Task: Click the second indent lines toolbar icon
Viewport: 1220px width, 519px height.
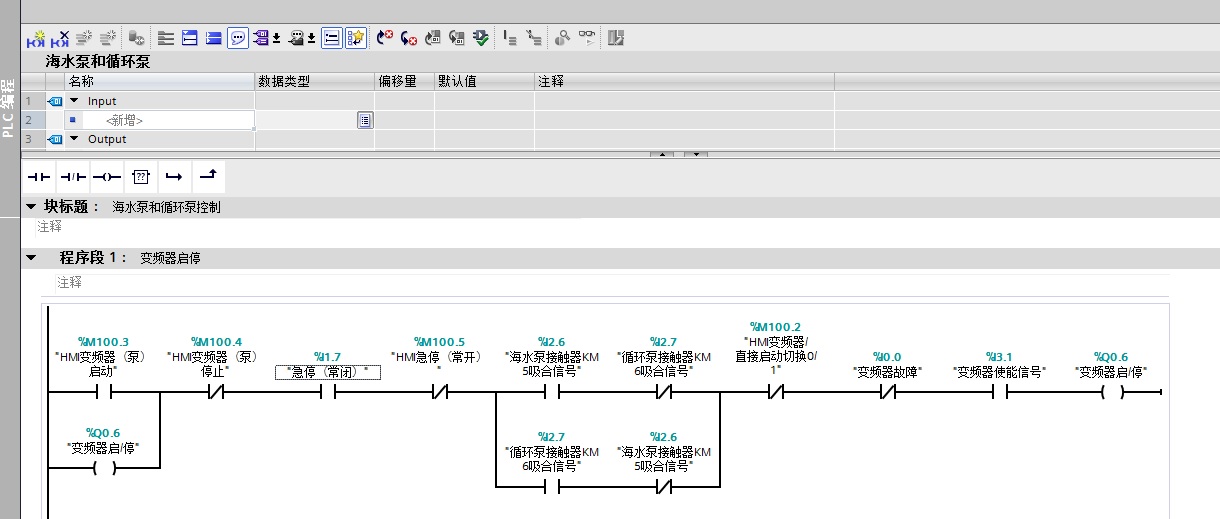Action: [x=534, y=38]
